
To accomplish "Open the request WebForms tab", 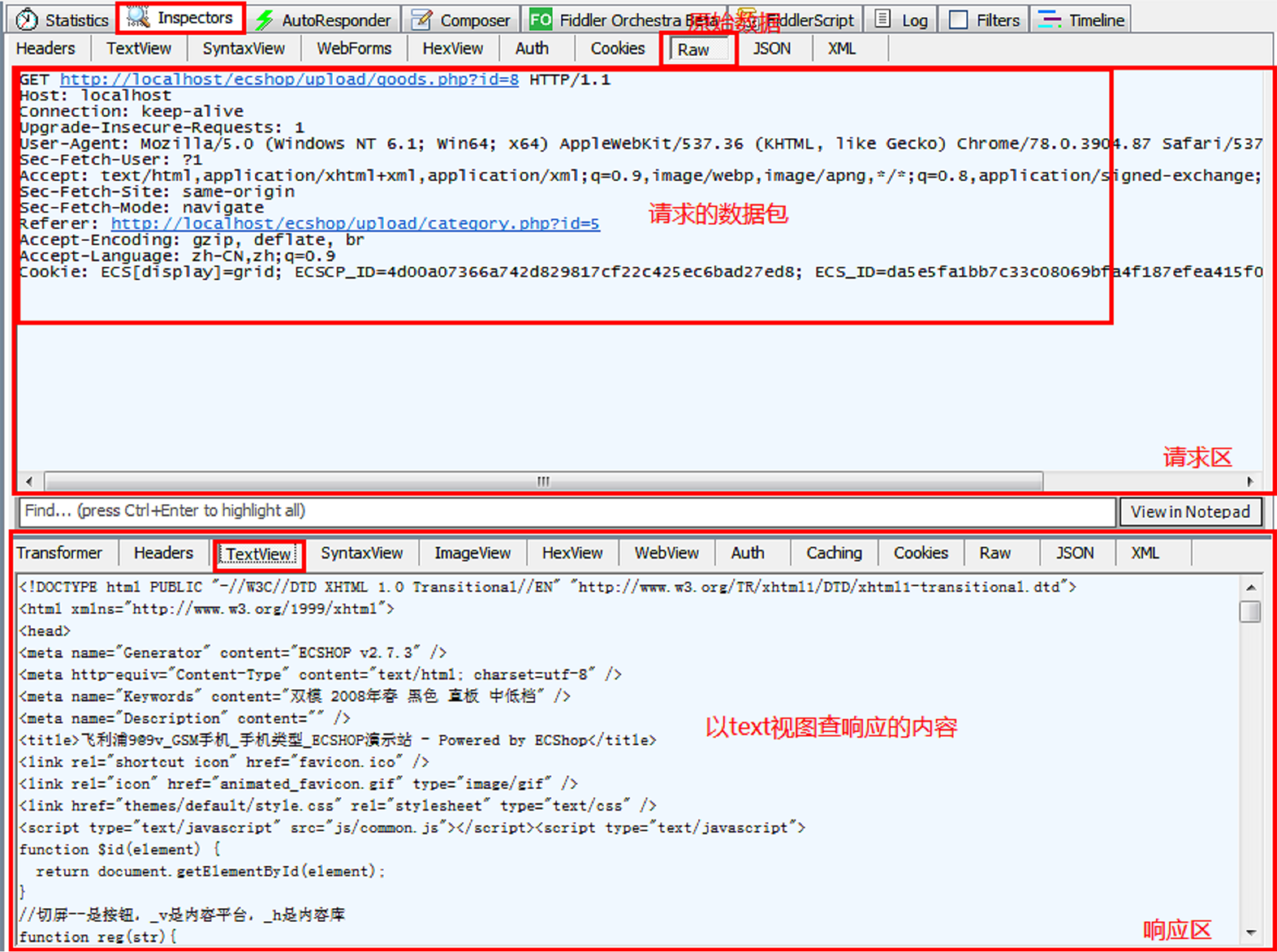I will click(x=354, y=48).
